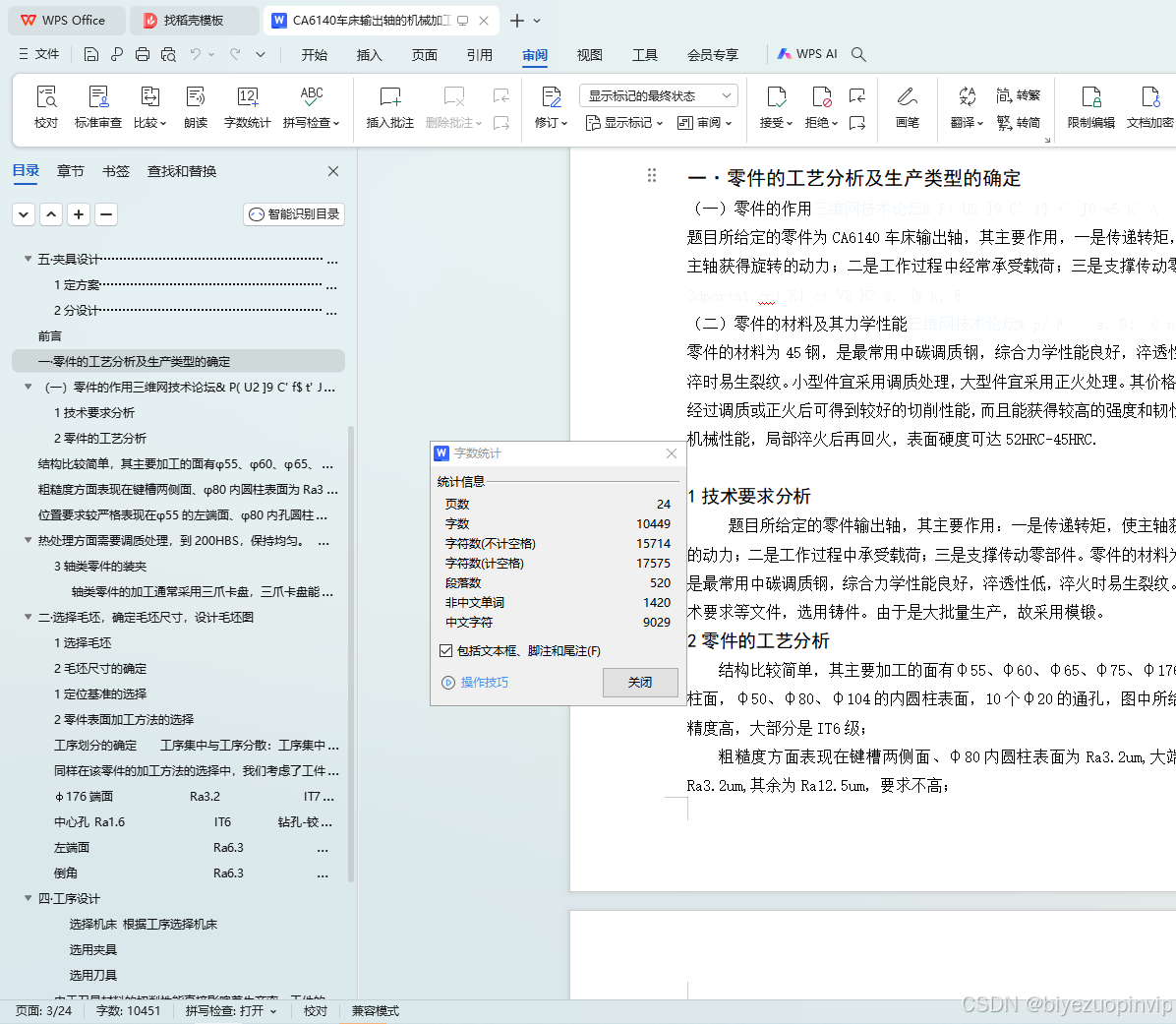
Task: Open the new tab dropdown arrow beside plus
Action: tap(537, 21)
